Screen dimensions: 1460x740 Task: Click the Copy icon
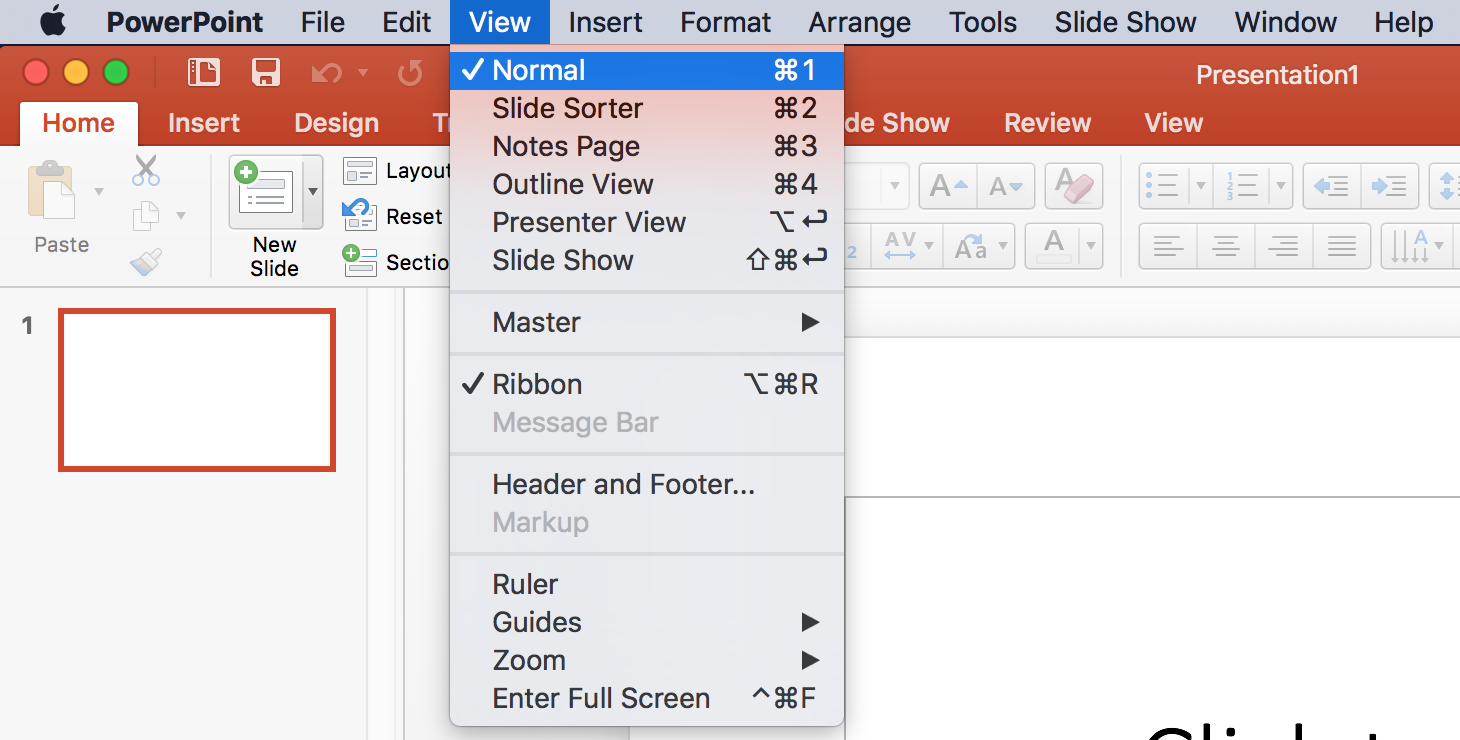pos(147,215)
